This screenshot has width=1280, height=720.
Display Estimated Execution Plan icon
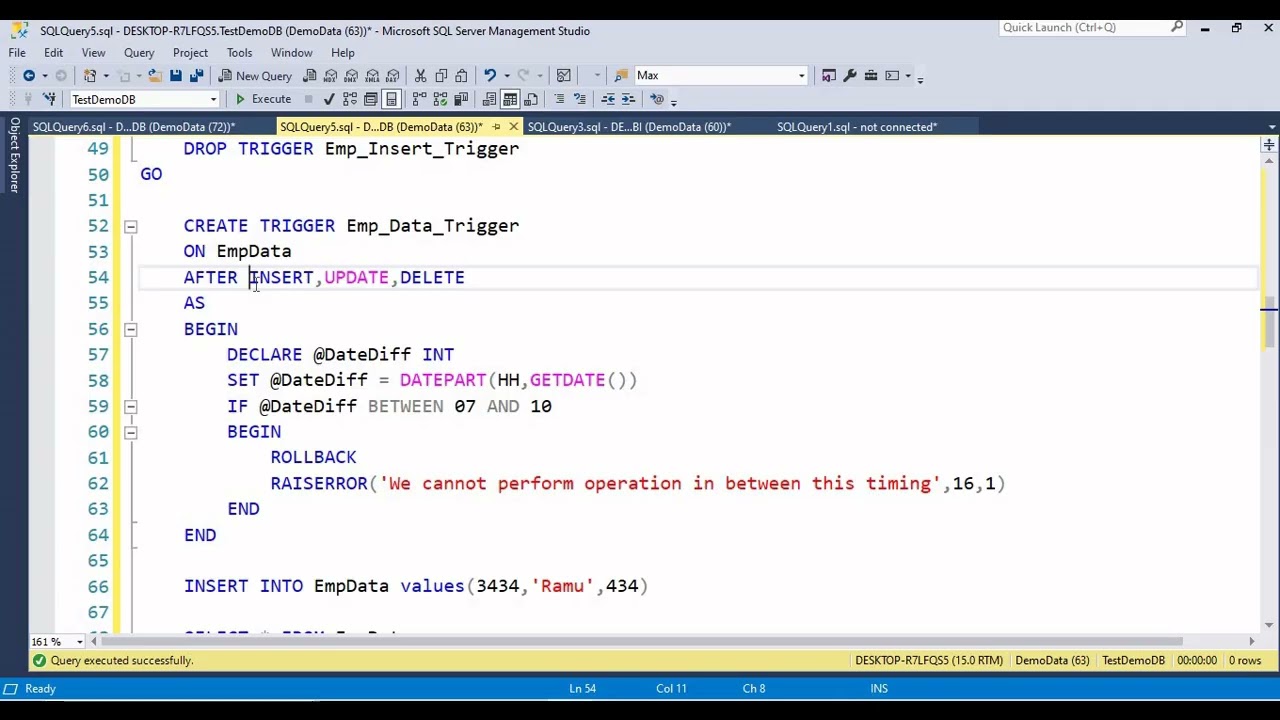click(x=350, y=99)
